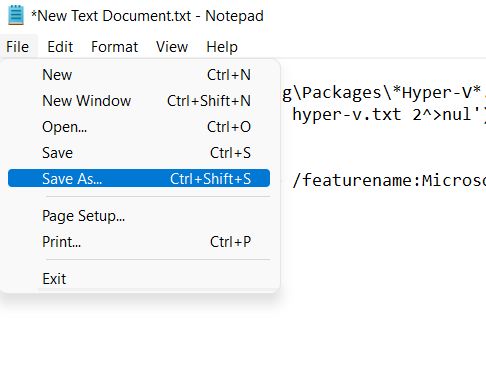This screenshot has height=375, width=486.
Task: Choose Exit to close Notepad
Action: 139,279
